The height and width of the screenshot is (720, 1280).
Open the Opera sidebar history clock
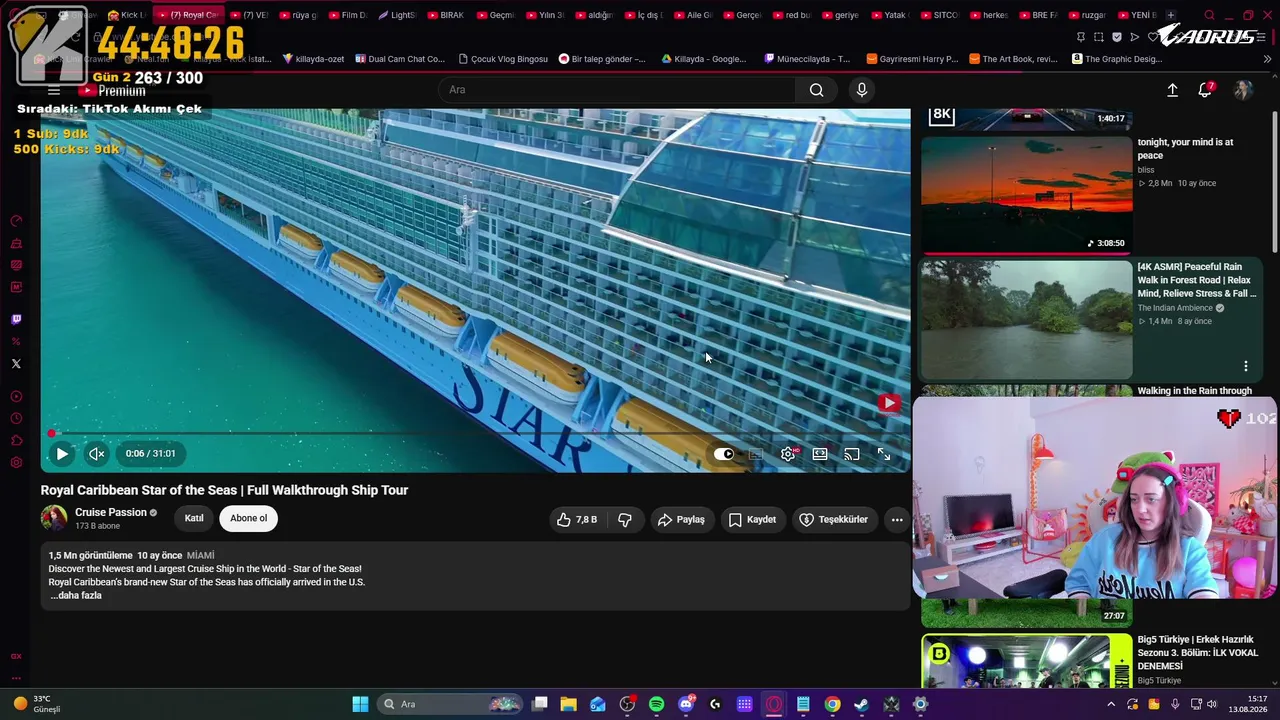coord(16,418)
